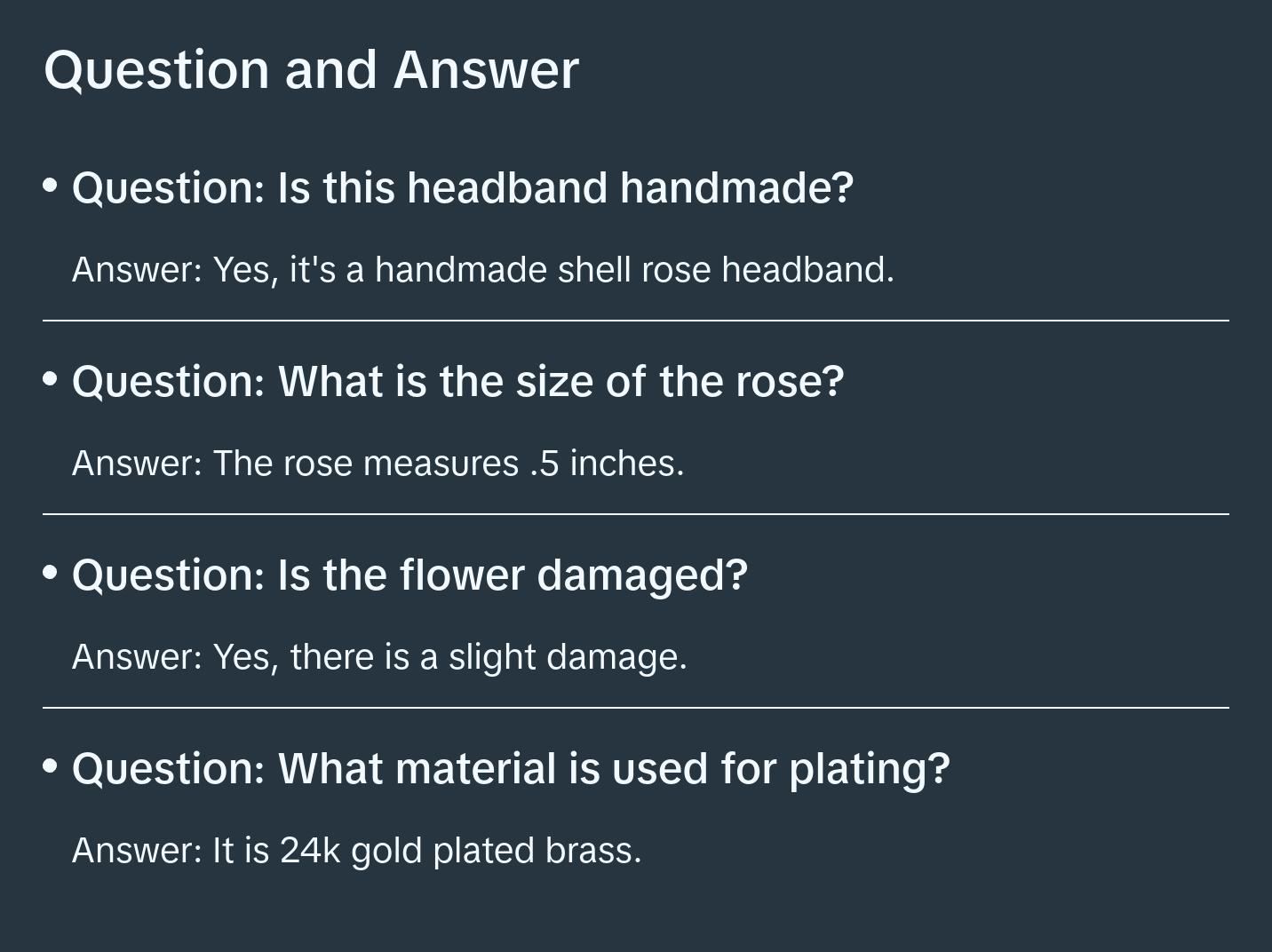Image resolution: width=1272 pixels, height=952 pixels.
Task: Click the "Question:" label of the rose size item
Action: point(169,382)
